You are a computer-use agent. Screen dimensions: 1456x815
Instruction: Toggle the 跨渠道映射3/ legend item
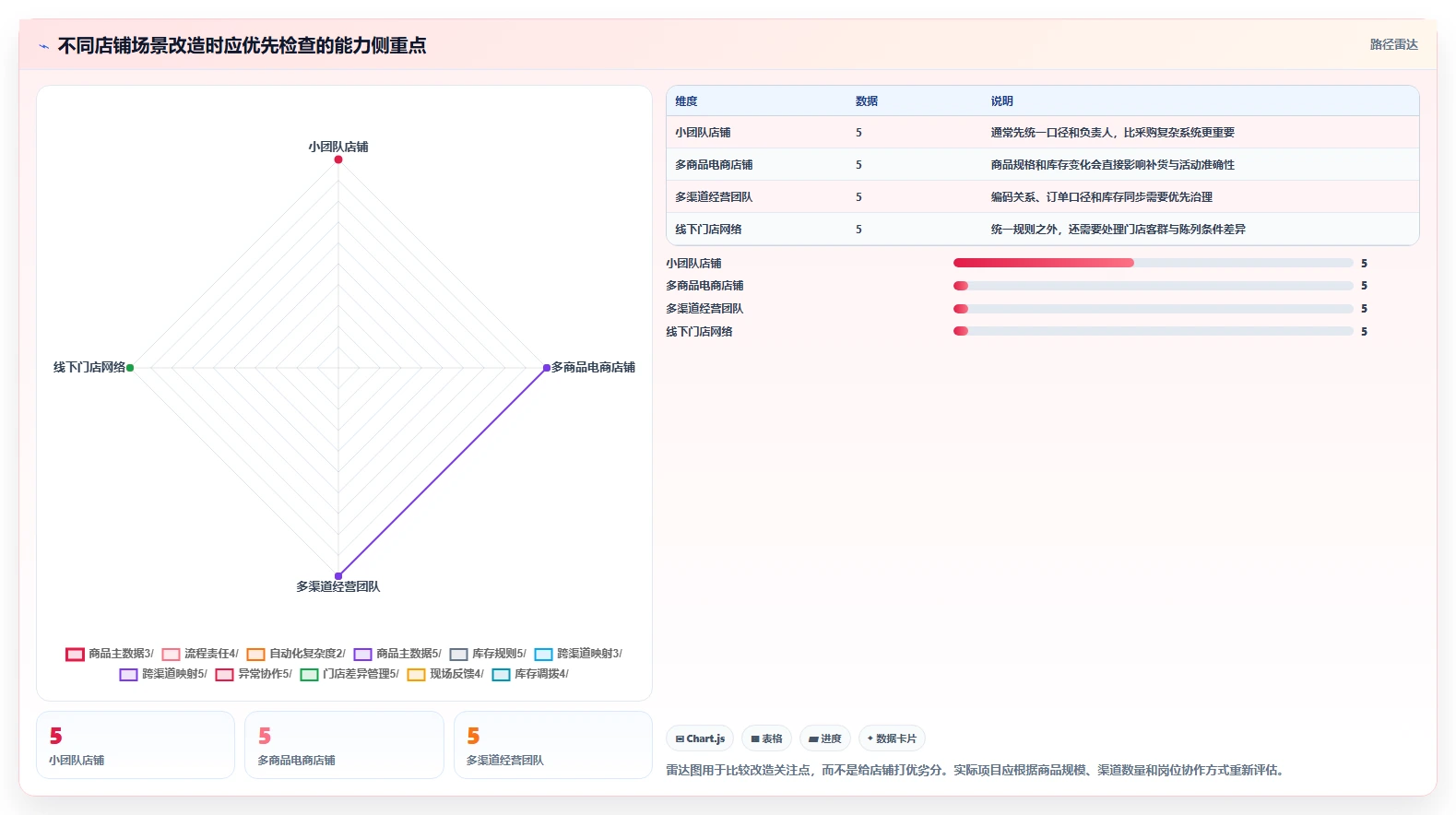point(578,655)
